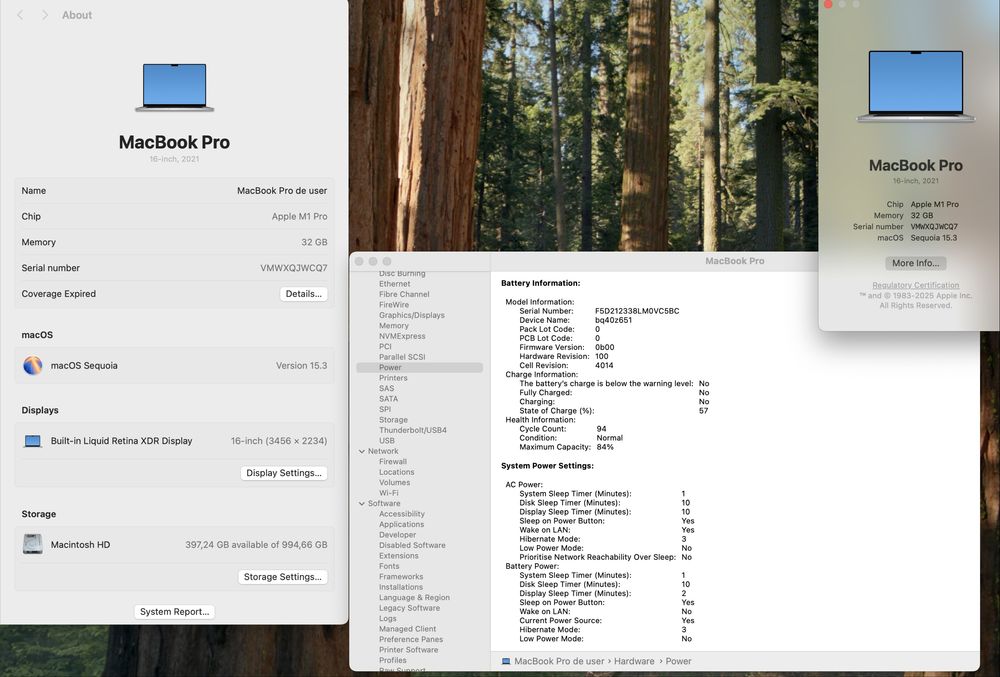Select PCI in the sidebar
This screenshot has width=1000, height=677.
click(x=385, y=347)
